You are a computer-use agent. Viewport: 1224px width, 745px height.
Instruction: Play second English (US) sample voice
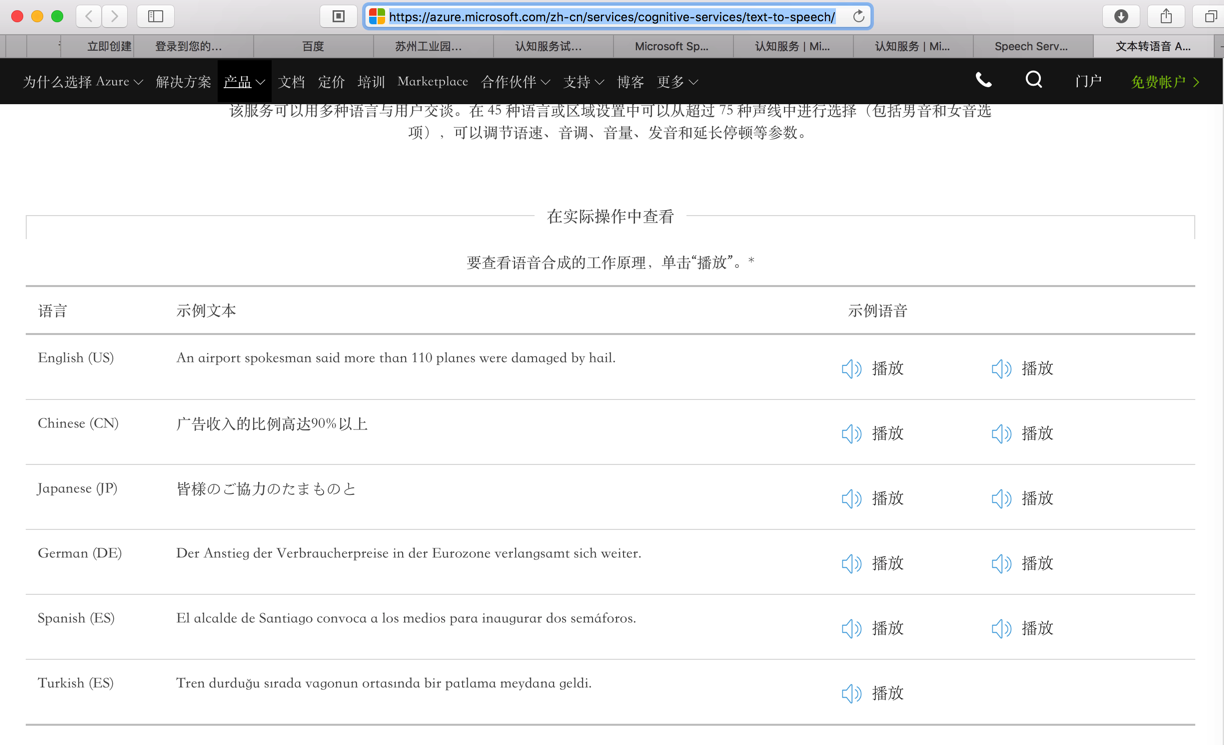click(x=1022, y=368)
